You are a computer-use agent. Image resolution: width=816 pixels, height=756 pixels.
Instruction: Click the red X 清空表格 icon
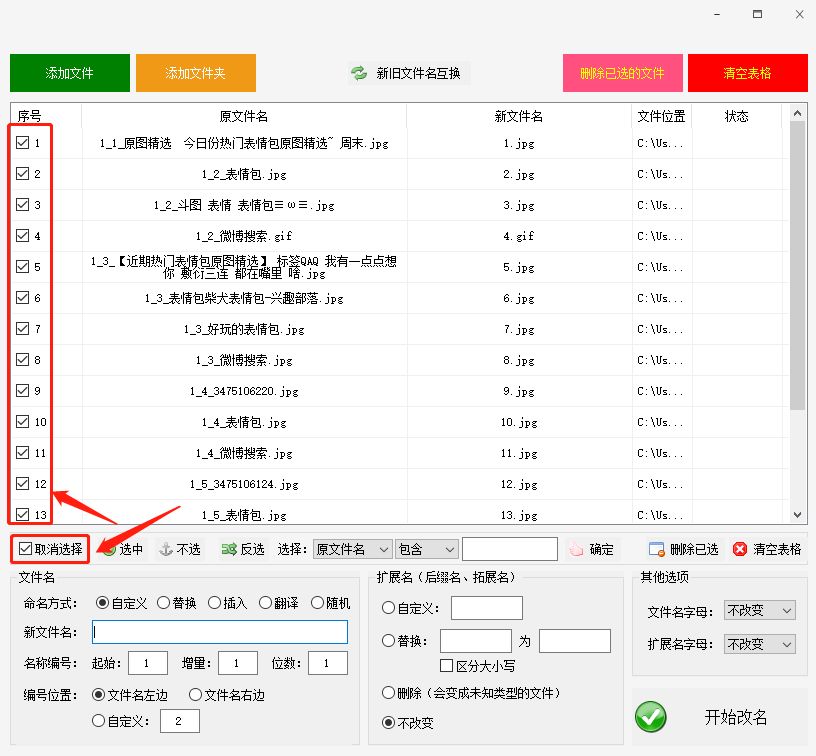click(739, 548)
